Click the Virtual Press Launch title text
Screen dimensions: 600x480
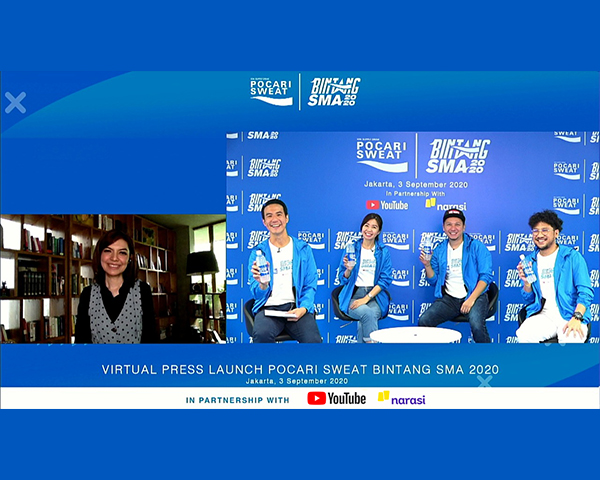pyautogui.click(x=299, y=369)
